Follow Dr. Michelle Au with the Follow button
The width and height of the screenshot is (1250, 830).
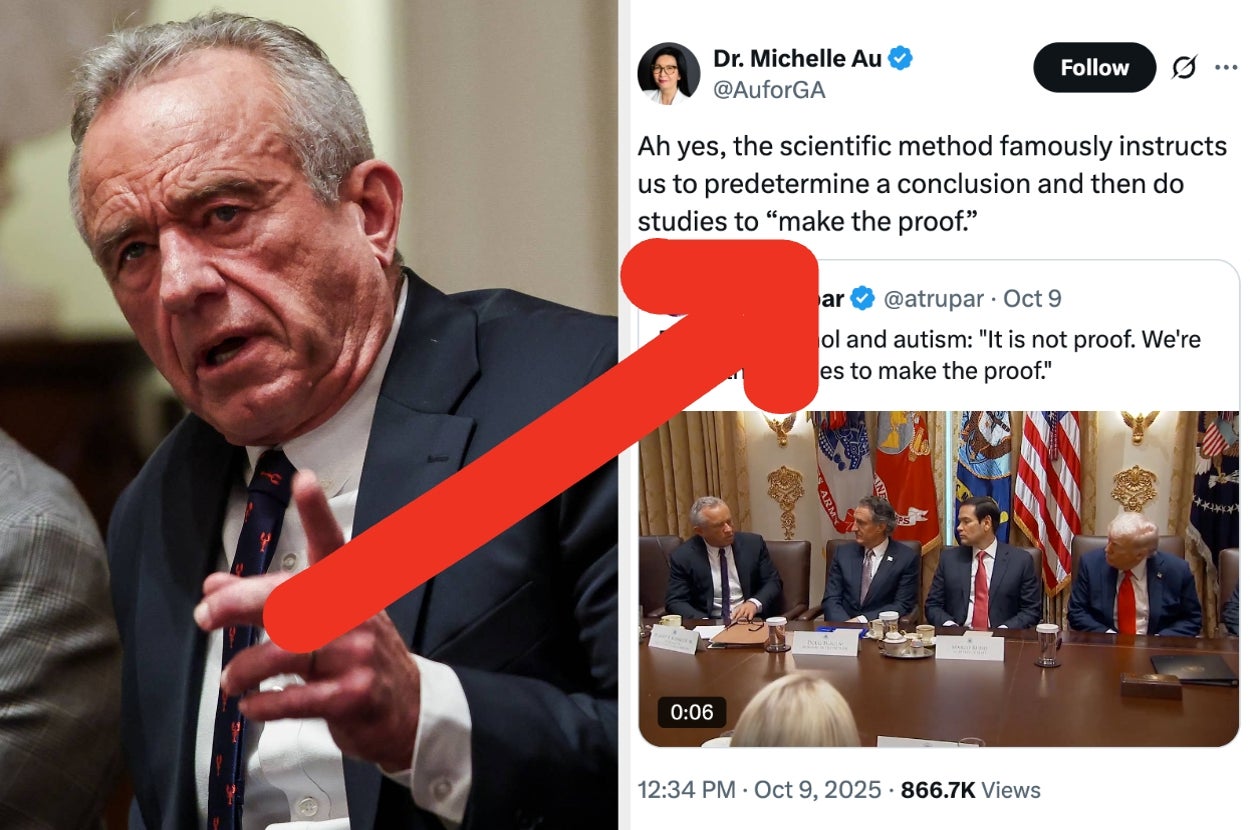click(1094, 68)
